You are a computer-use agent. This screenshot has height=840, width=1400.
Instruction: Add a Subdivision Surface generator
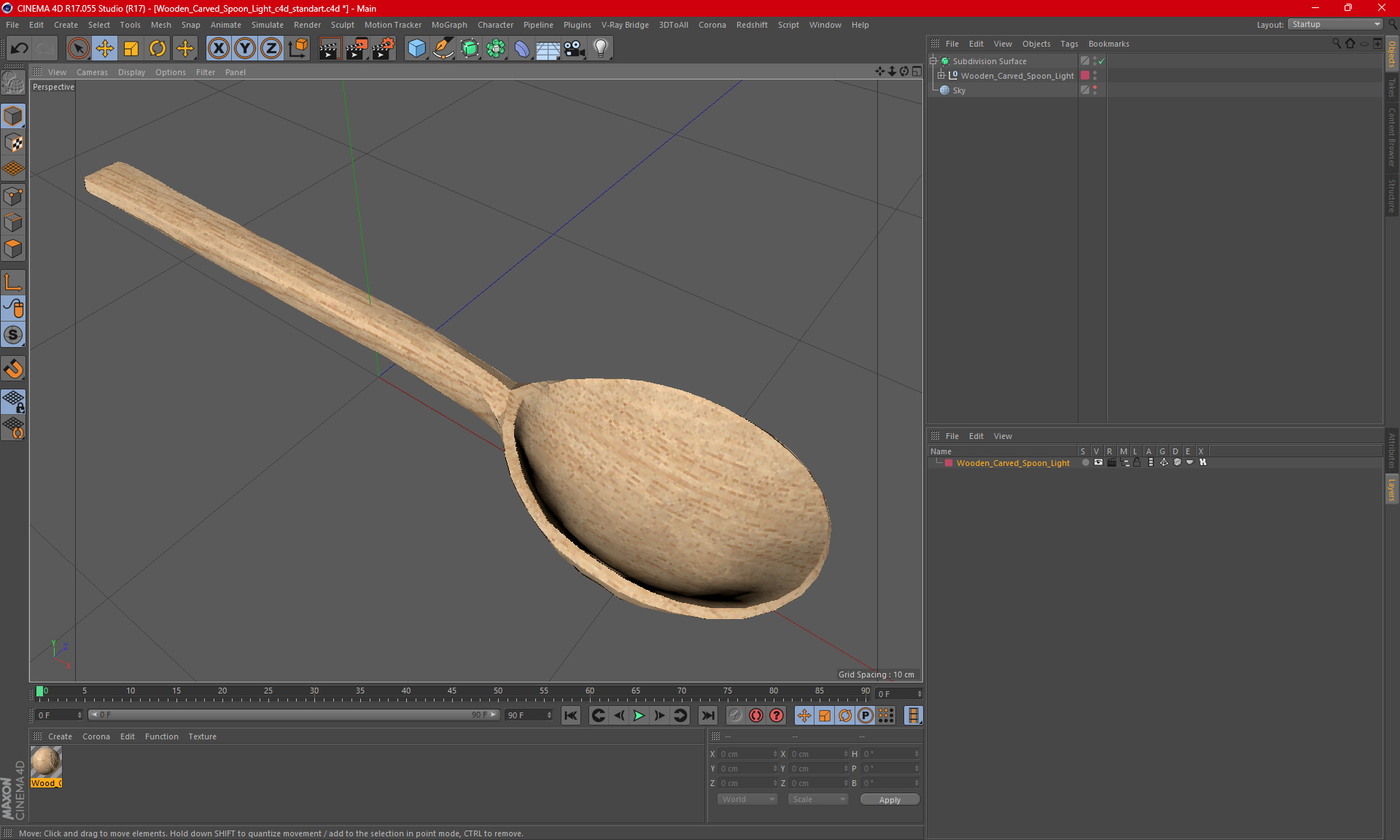[470, 49]
